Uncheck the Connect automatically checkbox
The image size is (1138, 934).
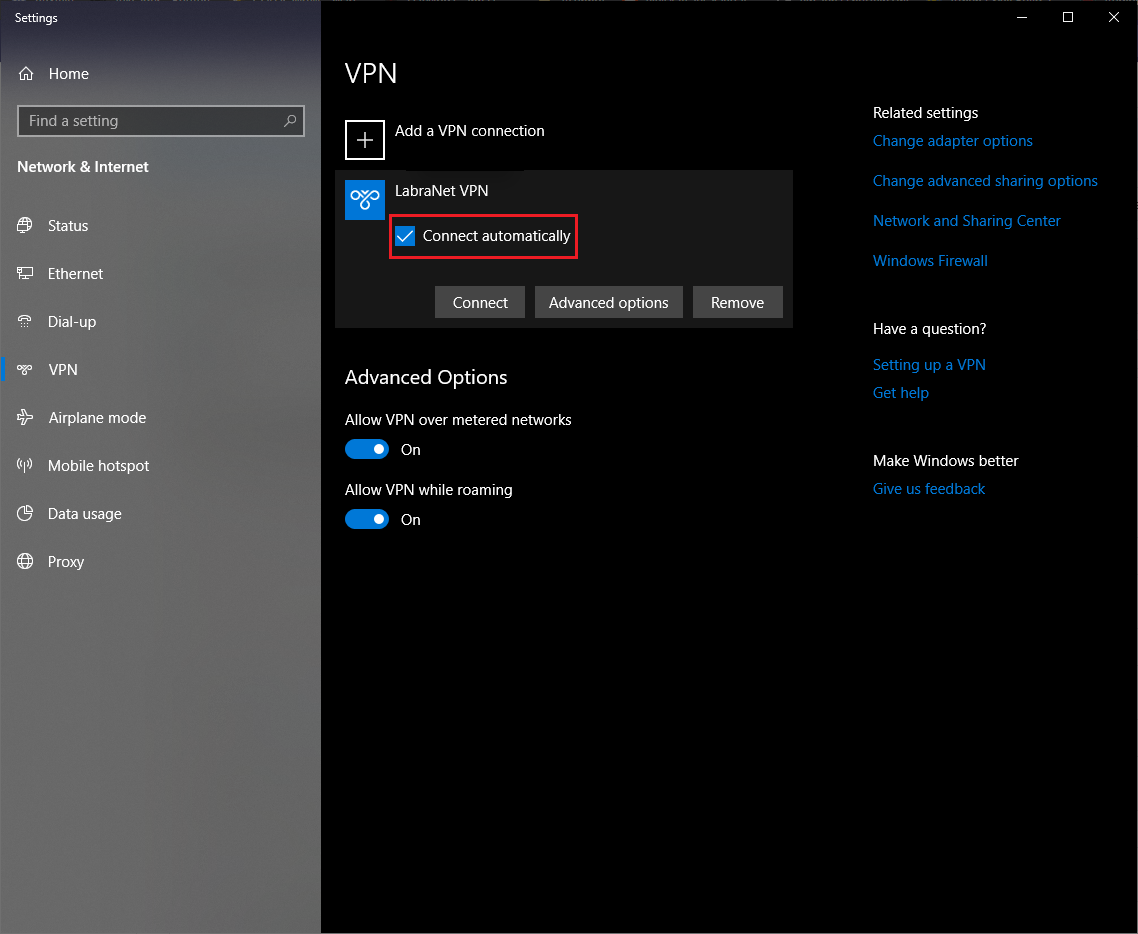pyautogui.click(x=405, y=236)
